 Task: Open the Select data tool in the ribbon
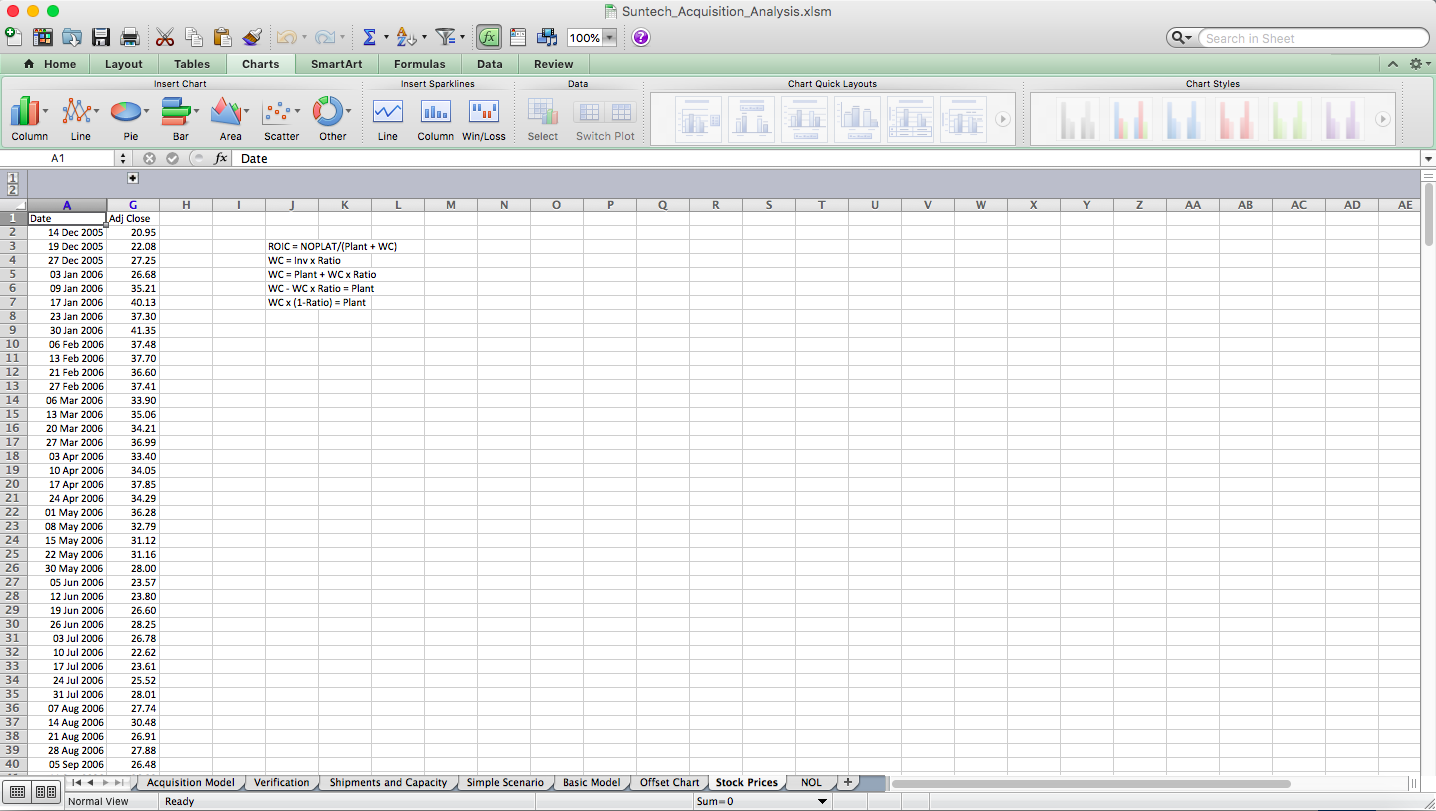(543, 112)
